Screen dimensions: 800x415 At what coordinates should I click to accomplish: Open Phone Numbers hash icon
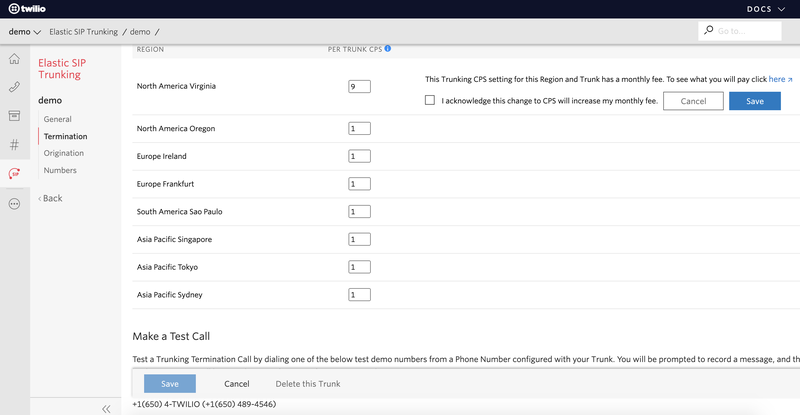tap(14, 145)
